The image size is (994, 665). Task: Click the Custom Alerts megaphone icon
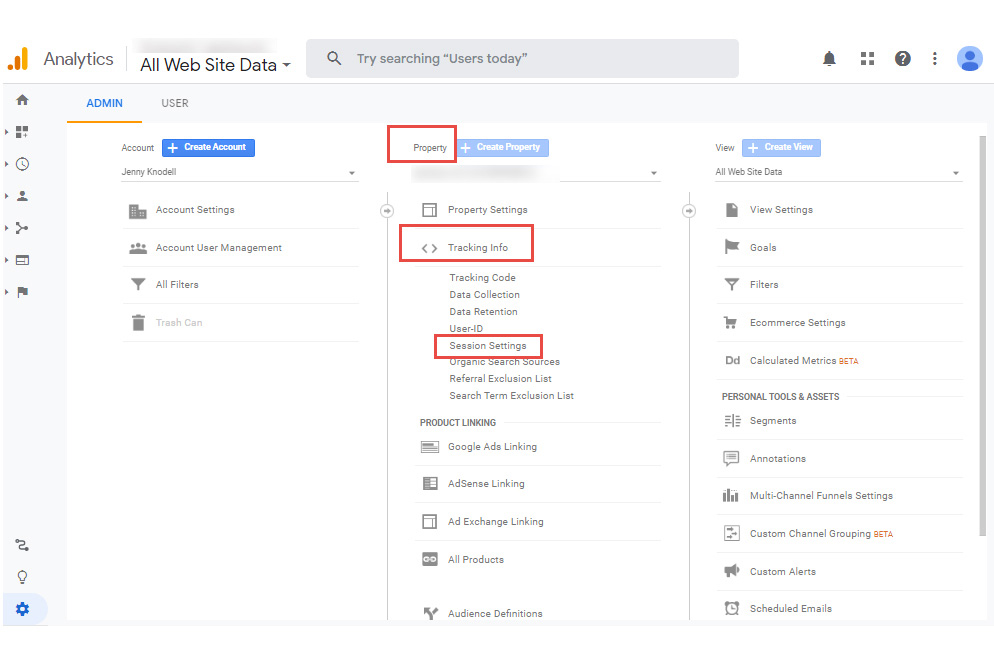tap(732, 571)
